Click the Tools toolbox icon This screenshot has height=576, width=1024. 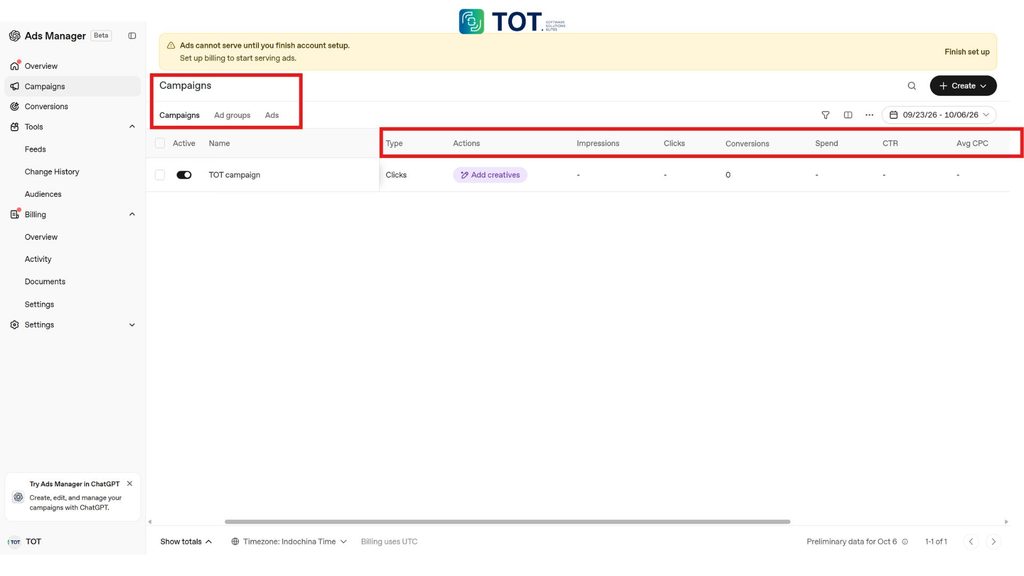pyautogui.click(x=14, y=127)
